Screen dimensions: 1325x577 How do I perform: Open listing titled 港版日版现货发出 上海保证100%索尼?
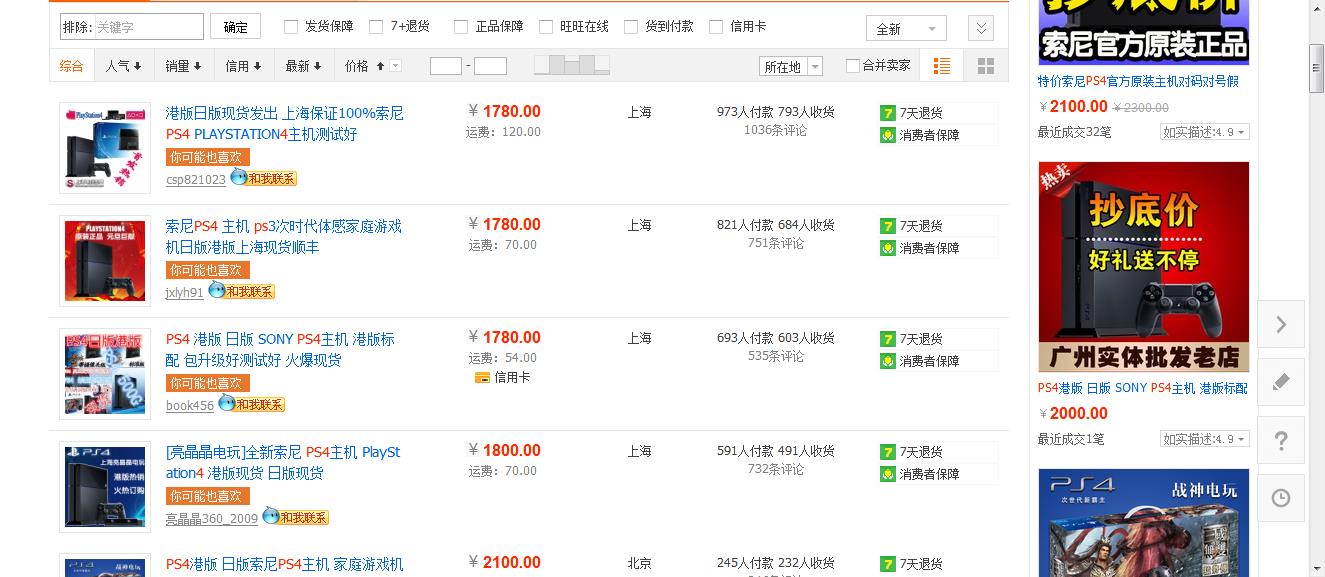[285, 123]
